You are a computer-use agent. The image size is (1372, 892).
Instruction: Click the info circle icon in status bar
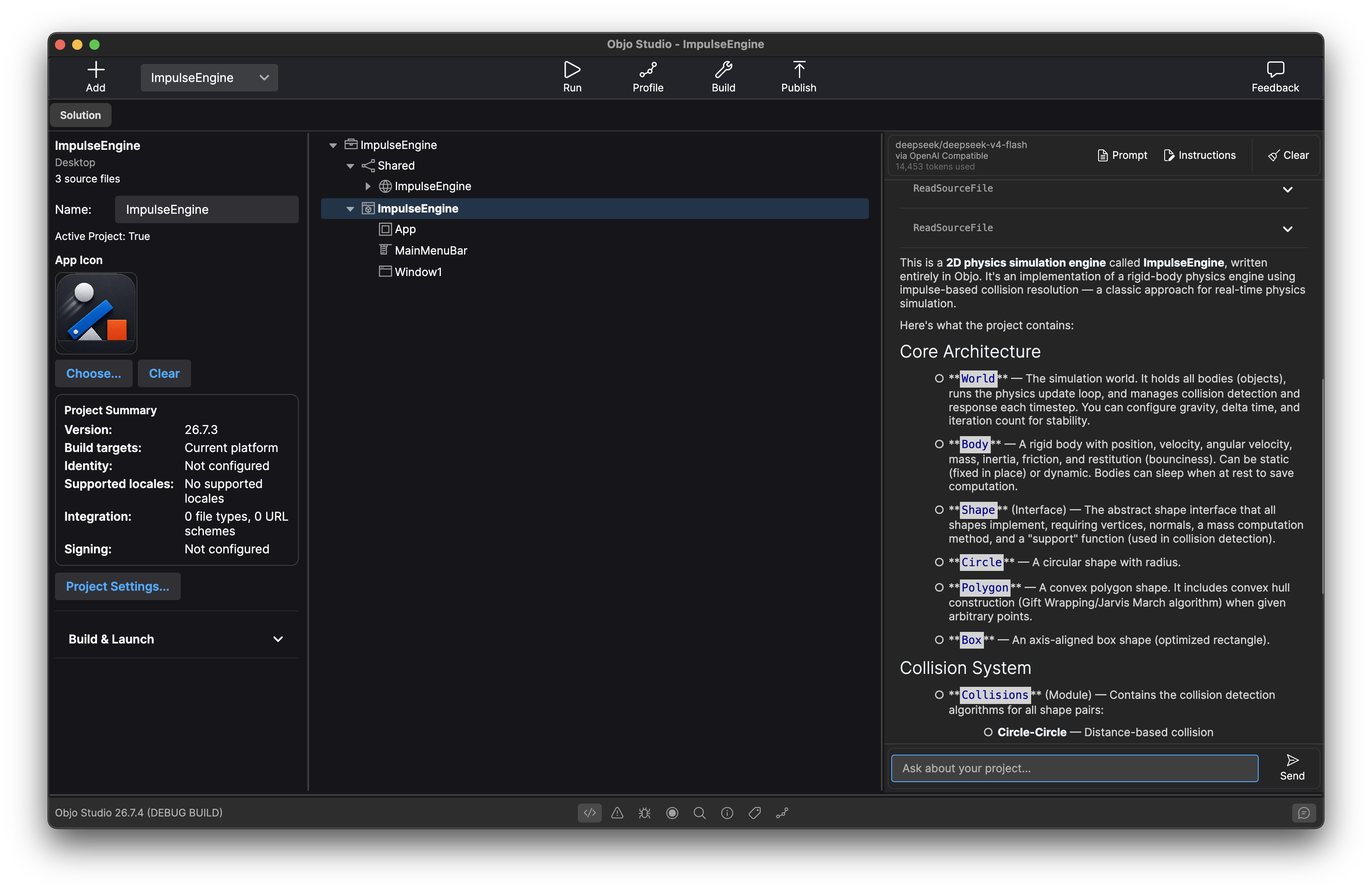pos(727,813)
